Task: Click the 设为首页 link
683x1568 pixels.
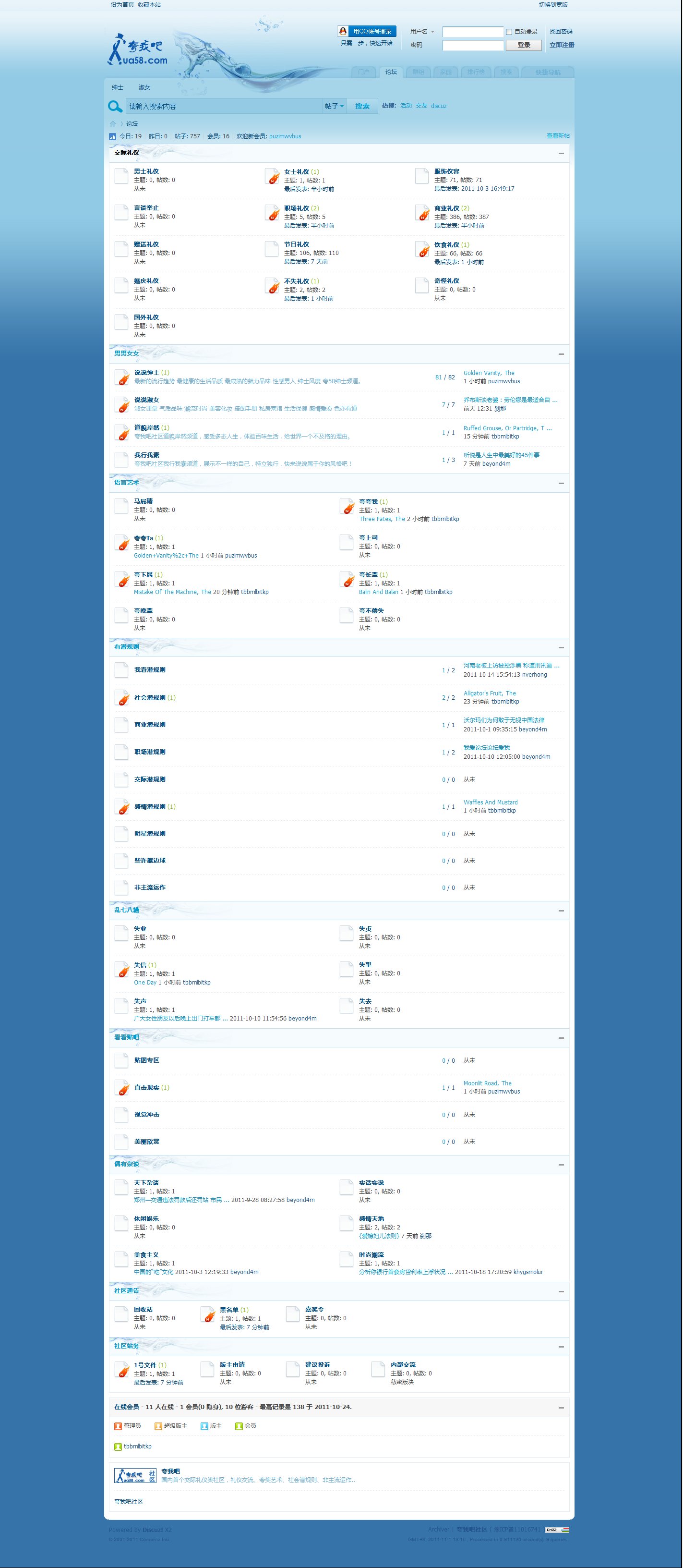Action: pyautogui.click(x=122, y=5)
